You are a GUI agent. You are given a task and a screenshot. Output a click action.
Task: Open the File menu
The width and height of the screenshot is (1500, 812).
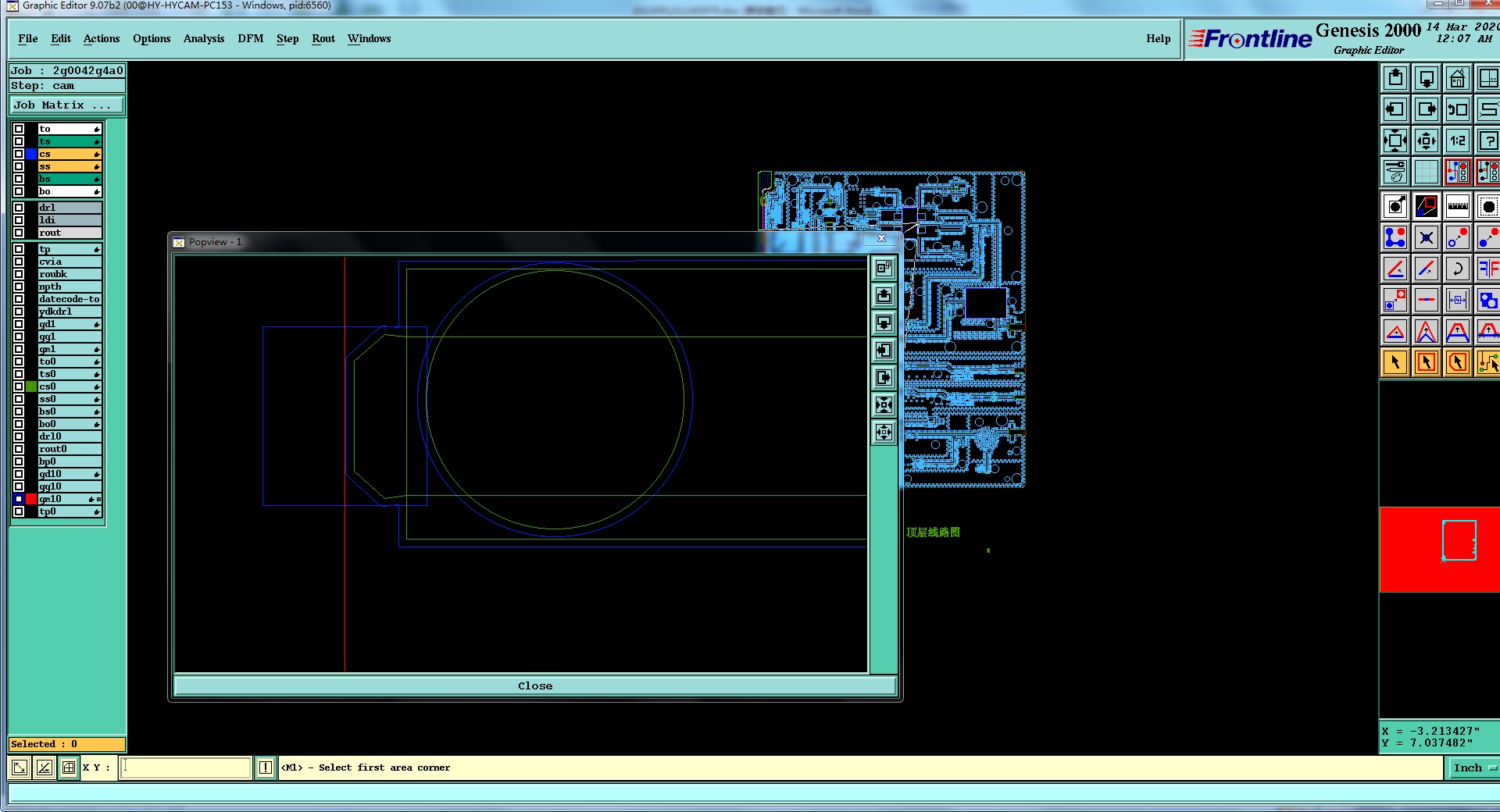pos(27,38)
